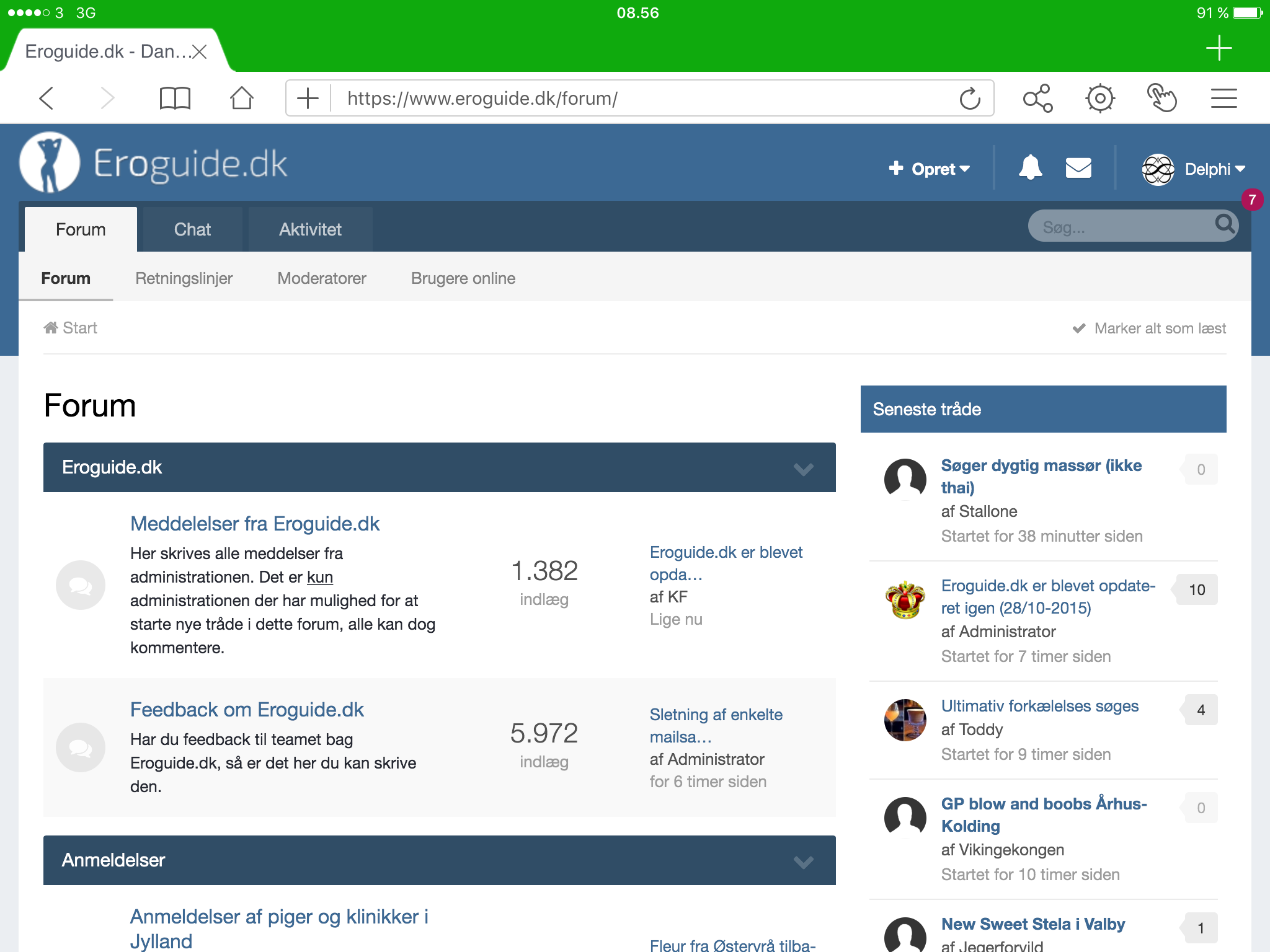Click the red 7 notification badge
Viewport: 1270px width, 952px height.
[1252, 200]
